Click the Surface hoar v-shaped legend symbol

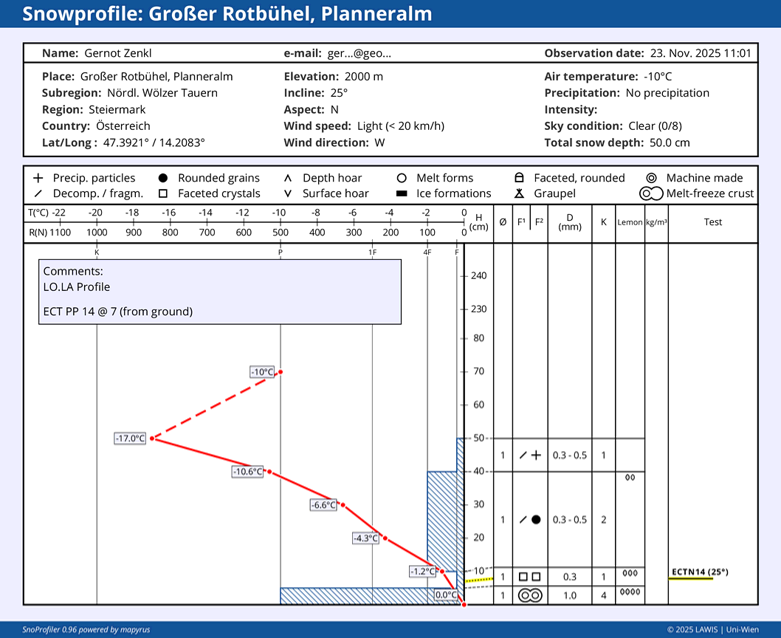tap(288, 193)
